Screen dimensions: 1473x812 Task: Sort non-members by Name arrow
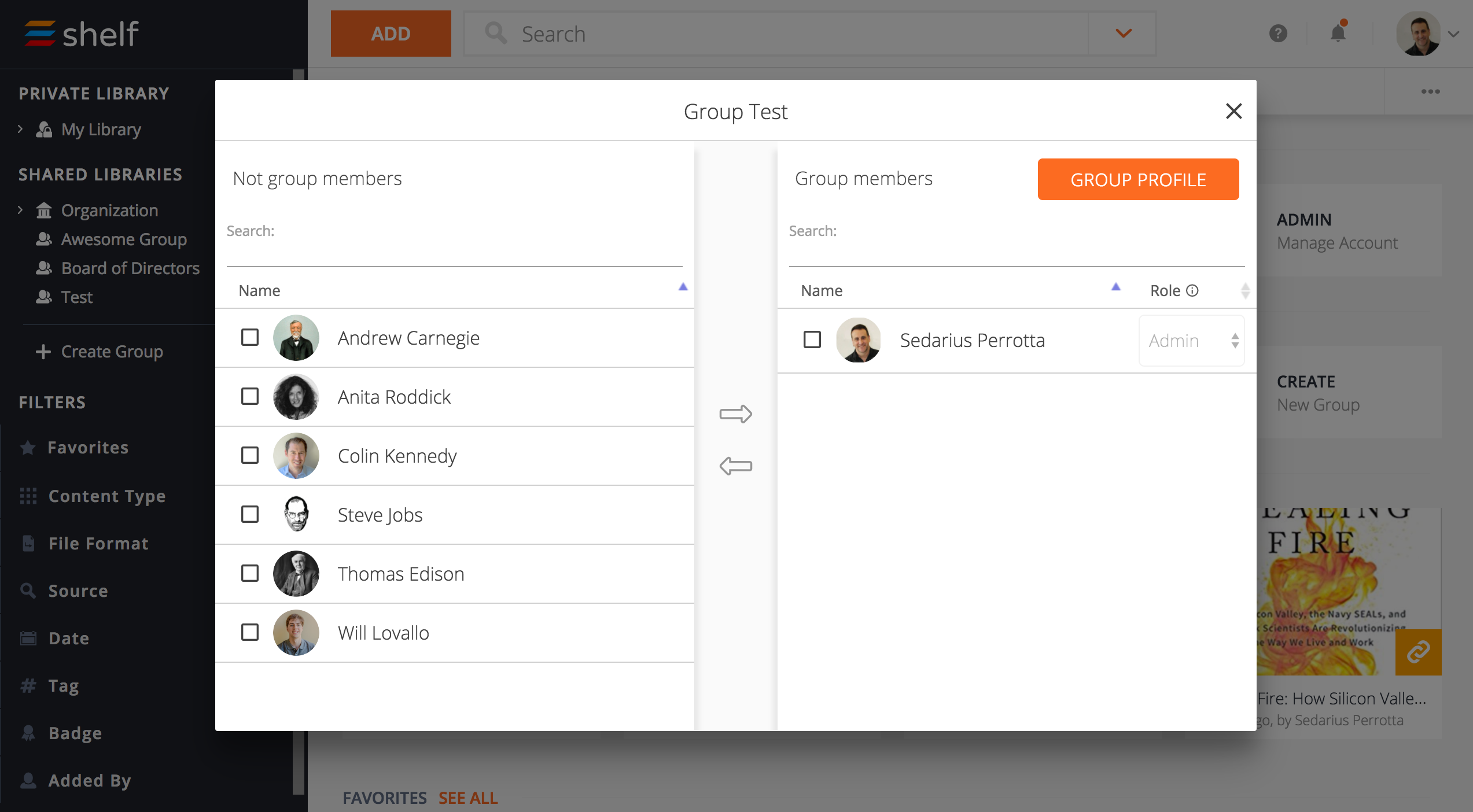coord(683,287)
